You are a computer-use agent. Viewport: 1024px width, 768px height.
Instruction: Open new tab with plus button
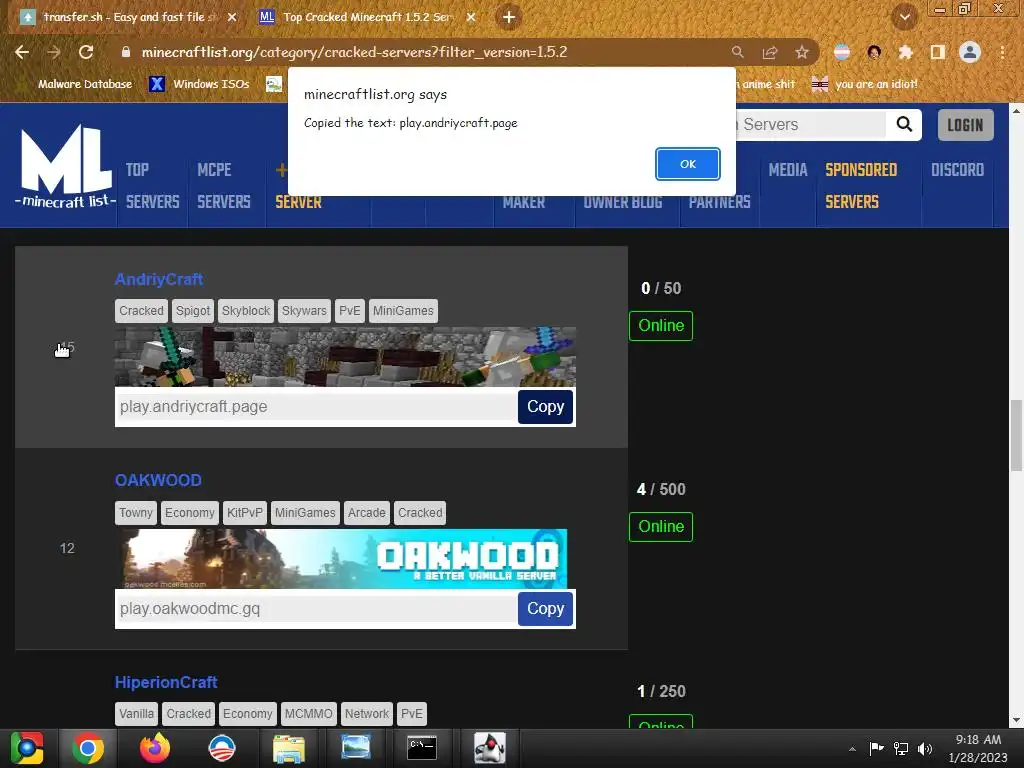click(x=509, y=17)
